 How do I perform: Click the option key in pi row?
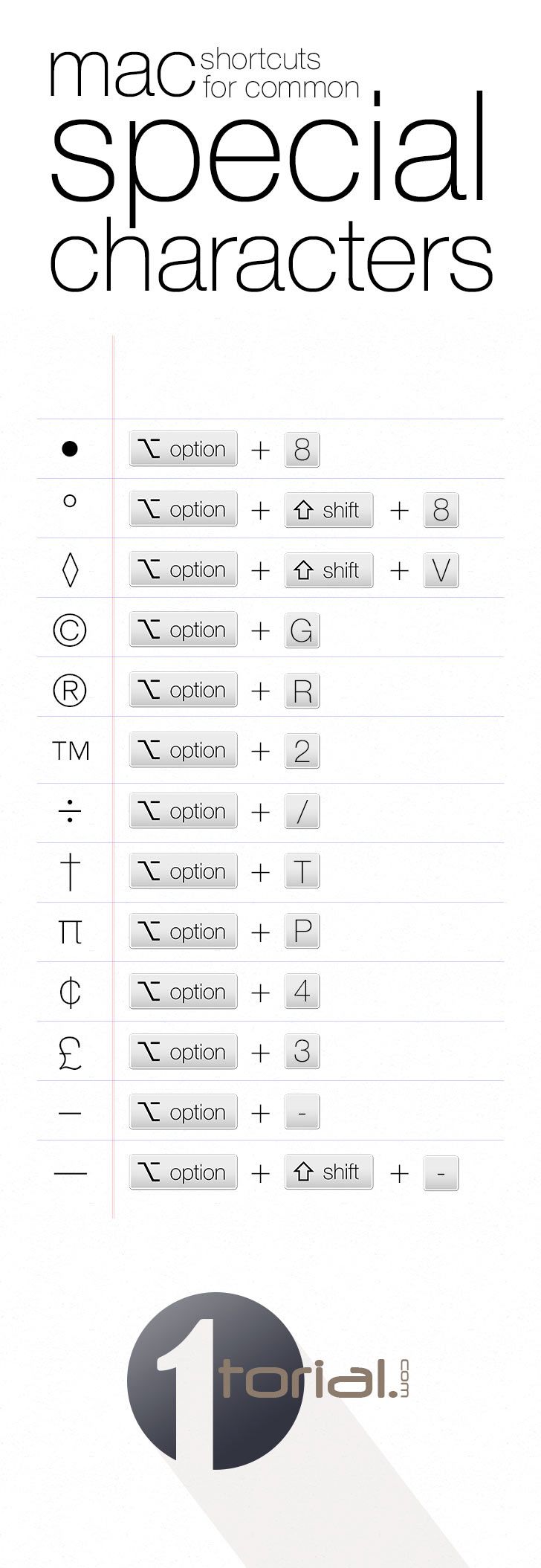(x=183, y=932)
